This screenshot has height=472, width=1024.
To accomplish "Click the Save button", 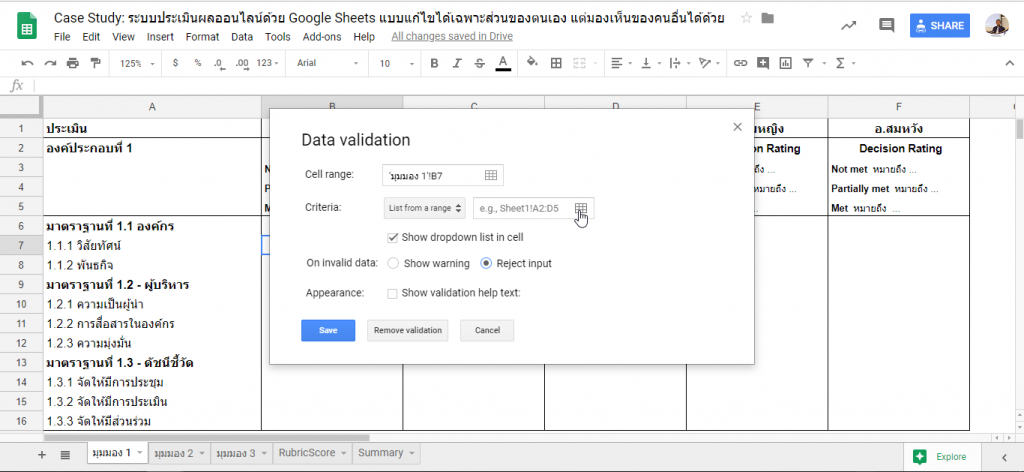I will click(328, 330).
